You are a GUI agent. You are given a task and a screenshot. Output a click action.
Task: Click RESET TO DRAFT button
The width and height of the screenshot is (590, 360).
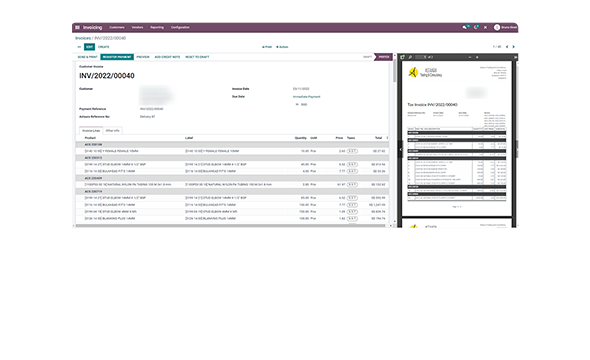click(197, 57)
